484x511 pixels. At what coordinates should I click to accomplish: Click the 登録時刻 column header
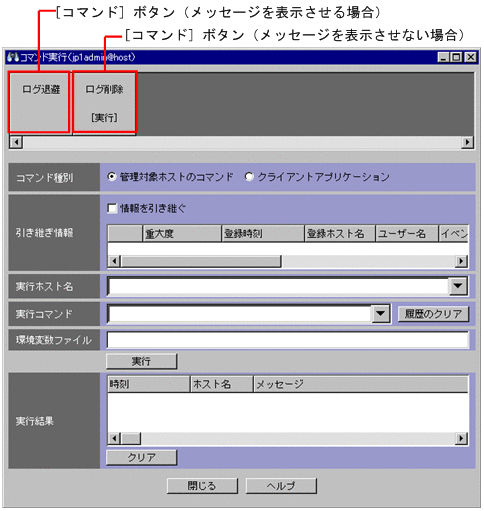pyautogui.click(x=263, y=233)
